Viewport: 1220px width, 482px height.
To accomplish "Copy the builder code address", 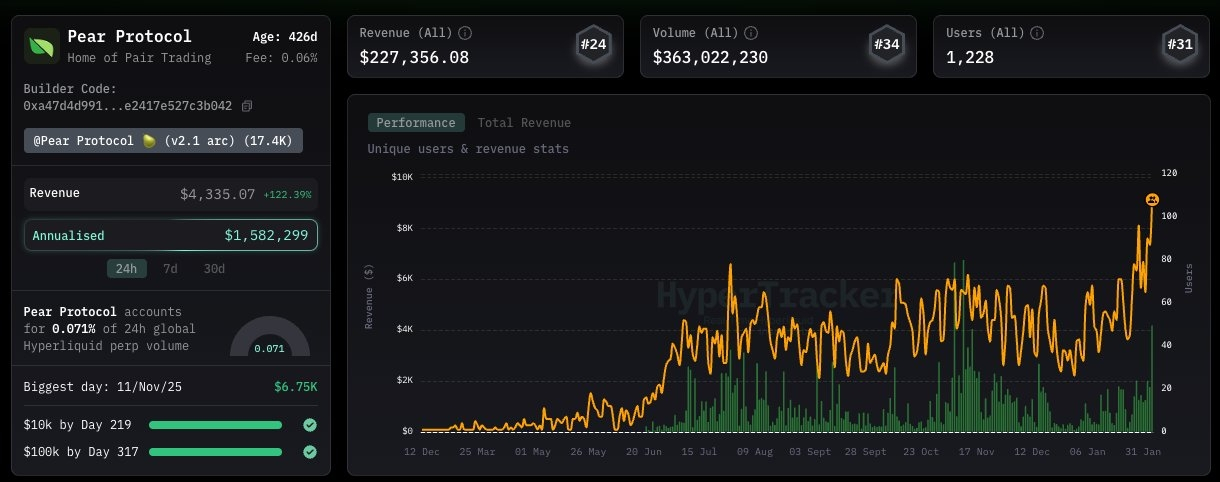I will 247,106.
